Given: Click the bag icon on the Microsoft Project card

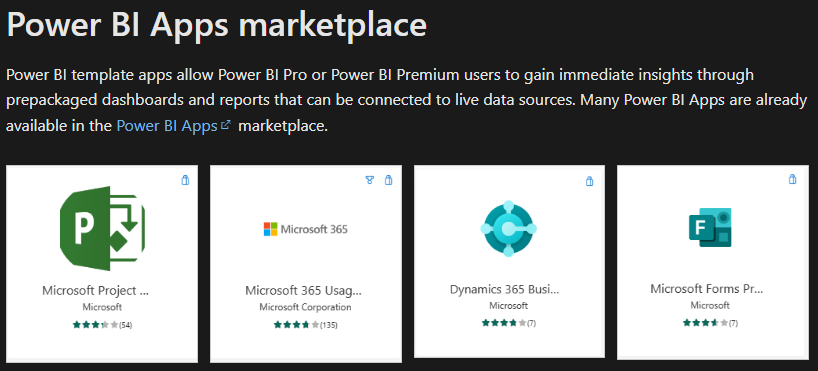Looking at the screenshot, I should coord(185,180).
